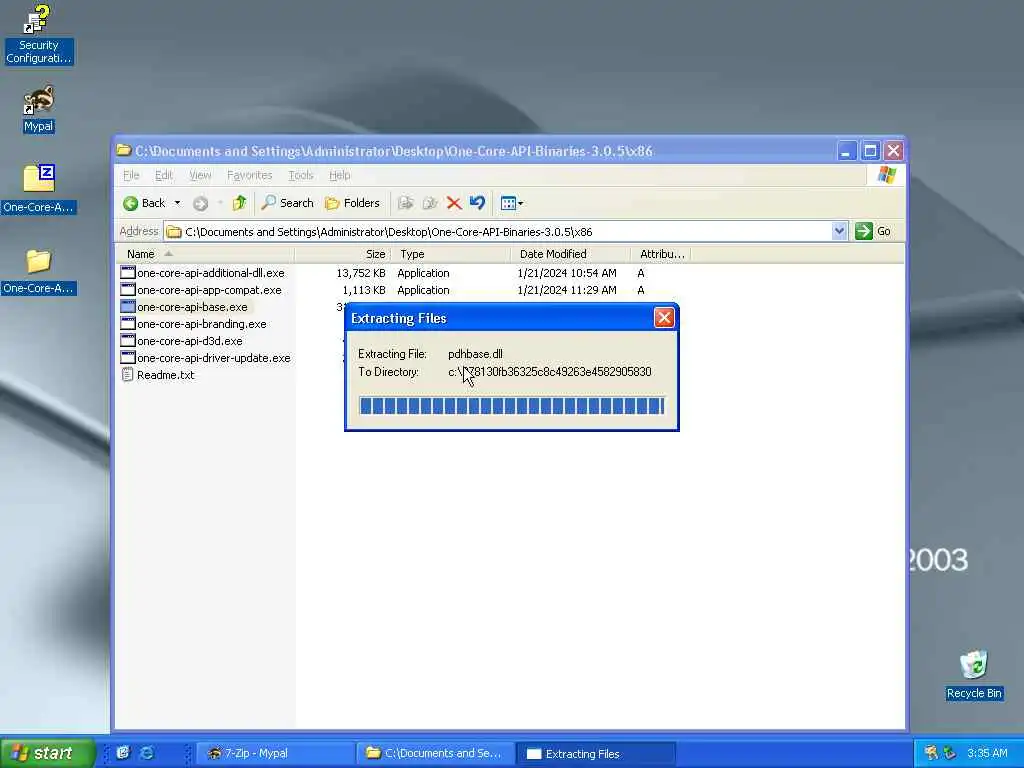Select one-core-api-additional-dll.exe file
This screenshot has height=768, width=1024.
click(202, 273)
